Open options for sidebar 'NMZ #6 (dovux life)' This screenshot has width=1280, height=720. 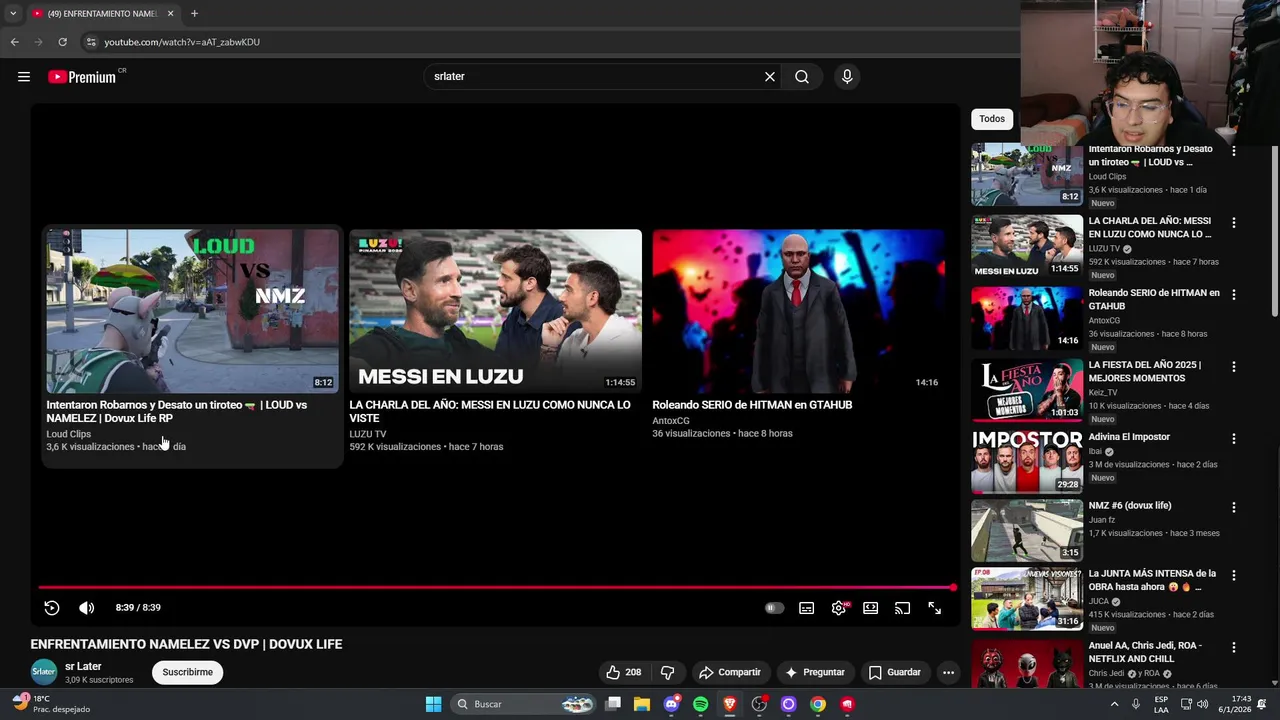point(1233,507)
